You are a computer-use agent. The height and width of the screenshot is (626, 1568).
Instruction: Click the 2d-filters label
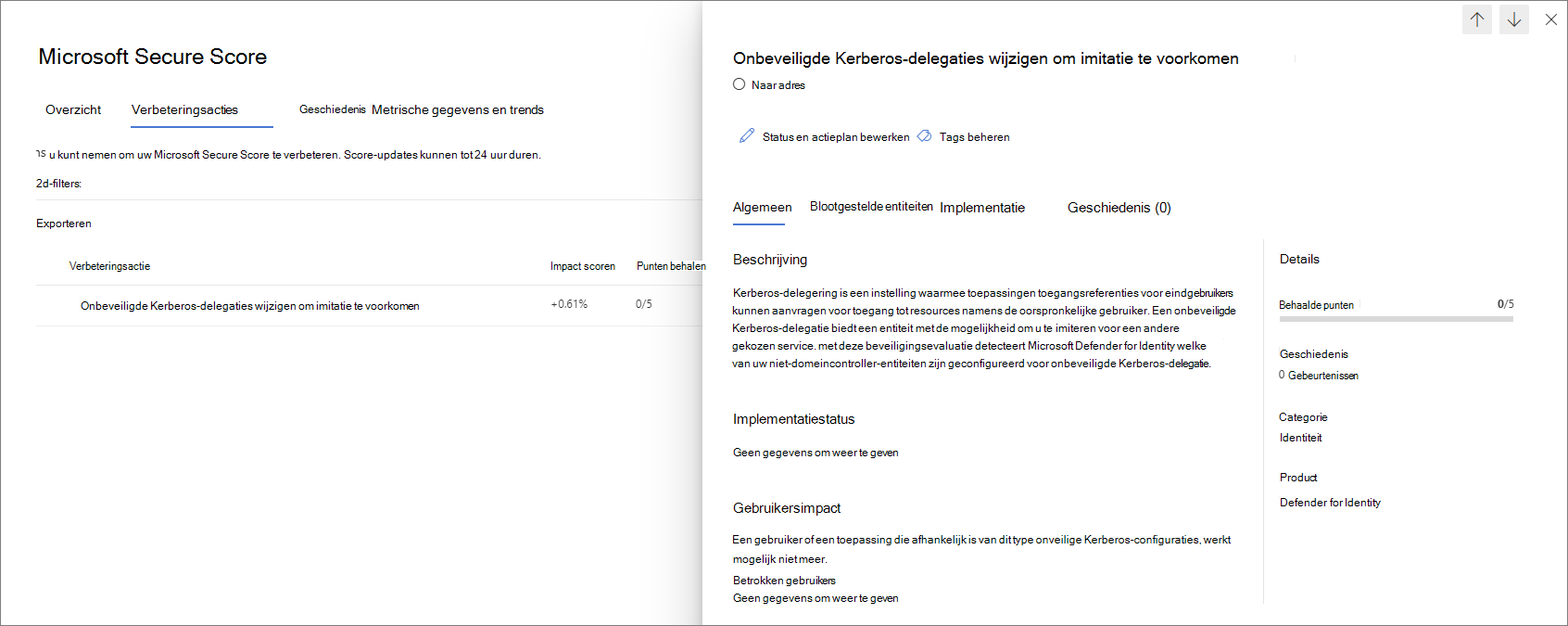click(x=58, y=184)
